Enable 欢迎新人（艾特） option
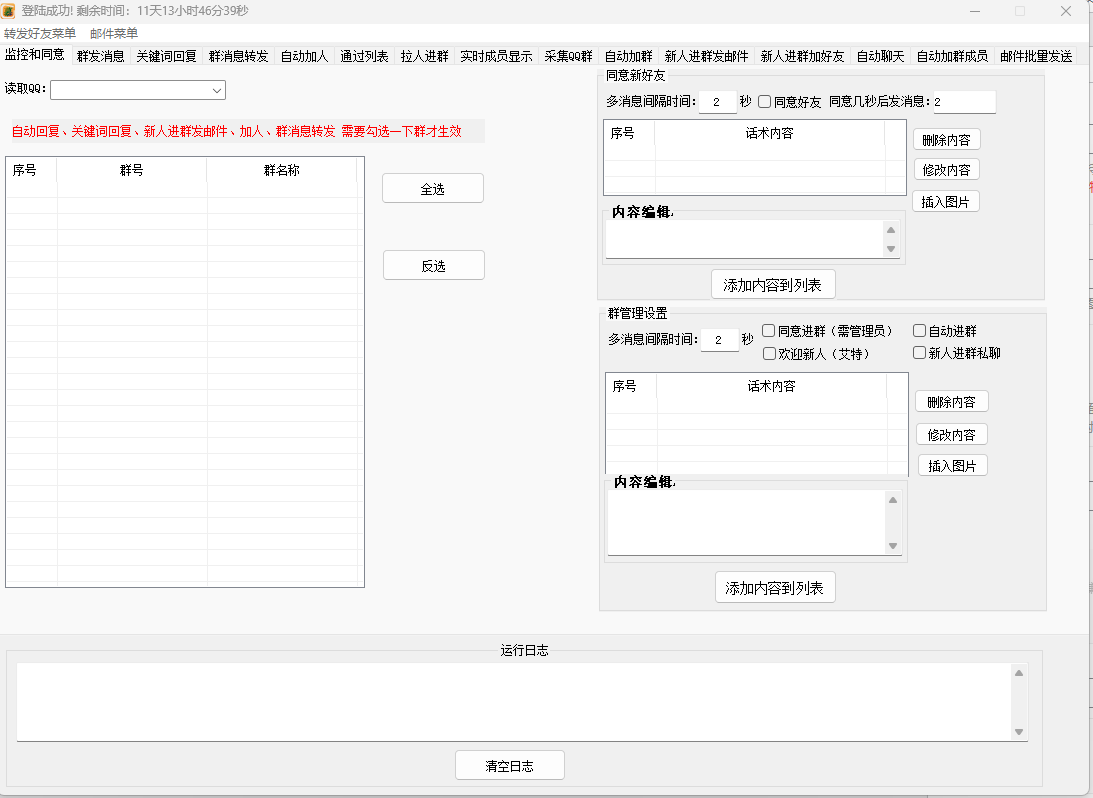1093x798 pixels. 769,353
